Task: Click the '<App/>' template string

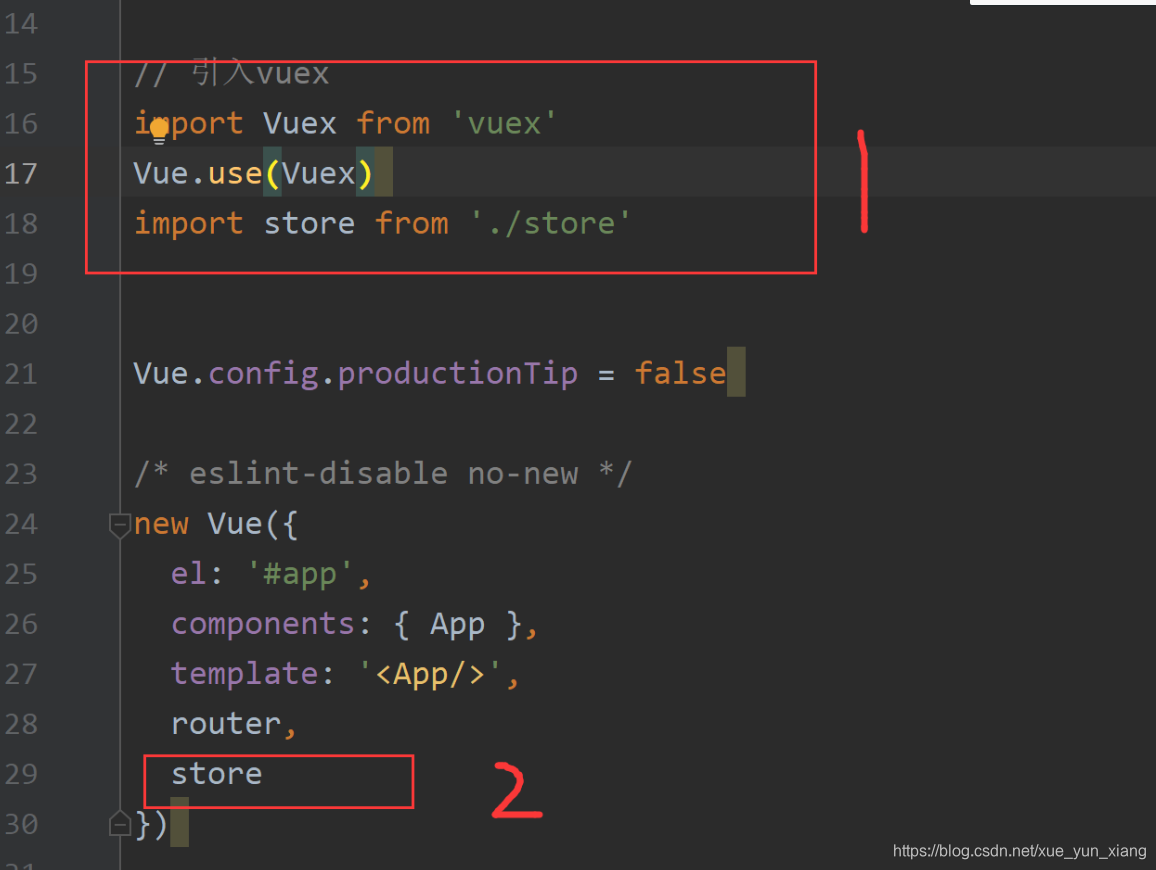Action: pyautogui.click(x=430, y=675)
